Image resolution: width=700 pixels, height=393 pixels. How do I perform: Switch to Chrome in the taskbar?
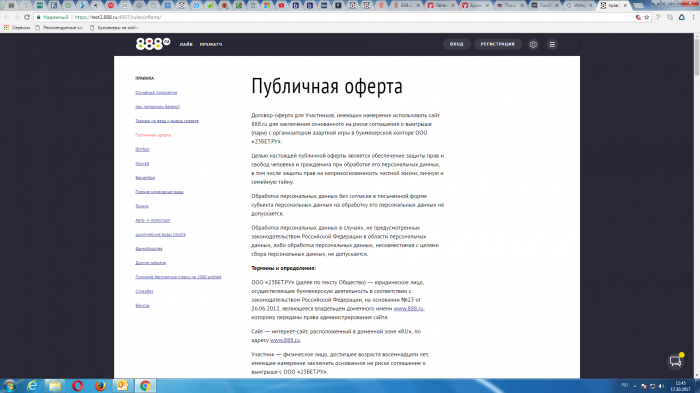145,385
